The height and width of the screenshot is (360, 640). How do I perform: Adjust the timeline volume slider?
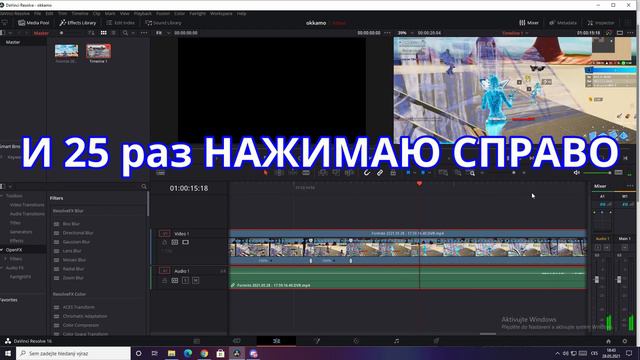(x=598, y=173)
